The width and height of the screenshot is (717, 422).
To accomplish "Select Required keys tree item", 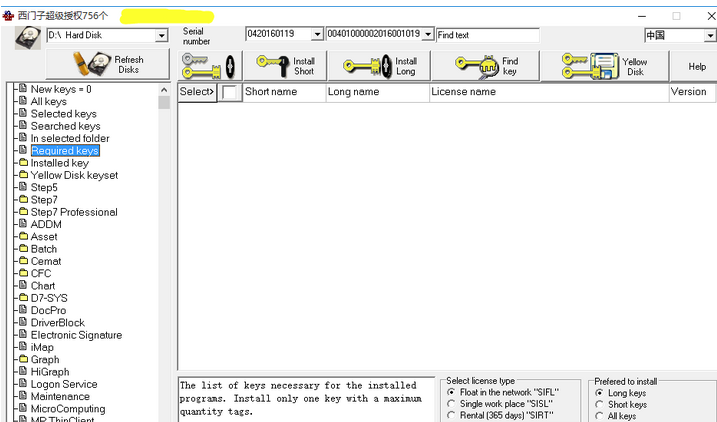I will pos(65,151).
